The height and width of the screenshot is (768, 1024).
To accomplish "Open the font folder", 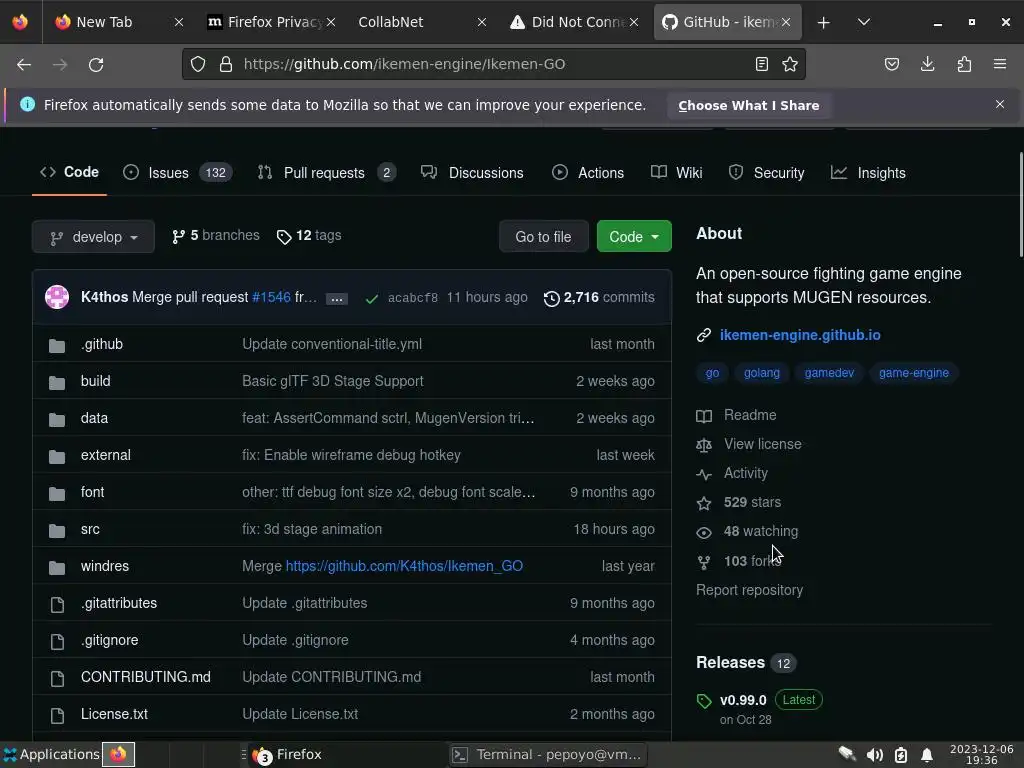I will point(93,492).
